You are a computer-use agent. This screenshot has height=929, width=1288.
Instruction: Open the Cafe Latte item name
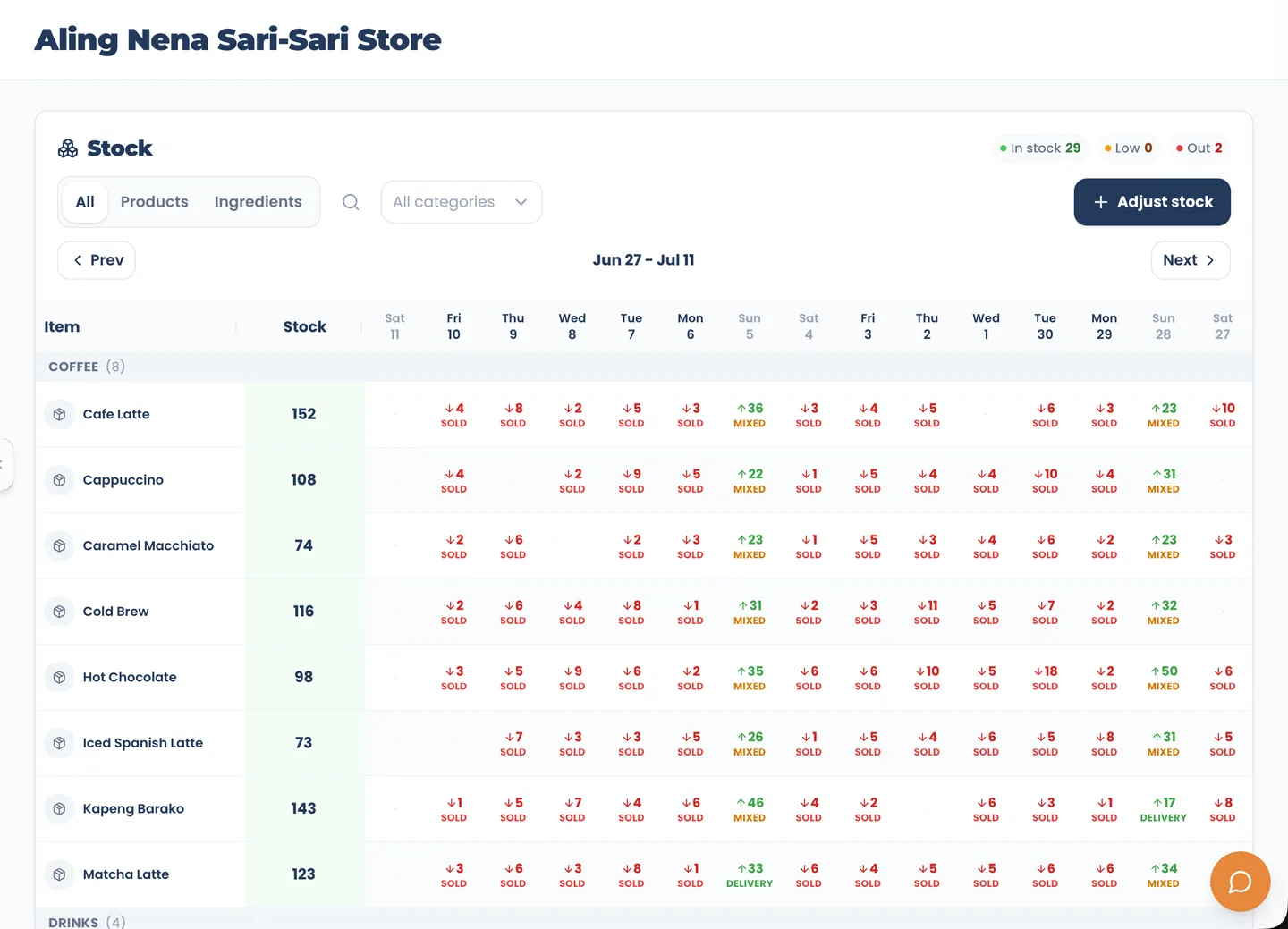[116, 414]
